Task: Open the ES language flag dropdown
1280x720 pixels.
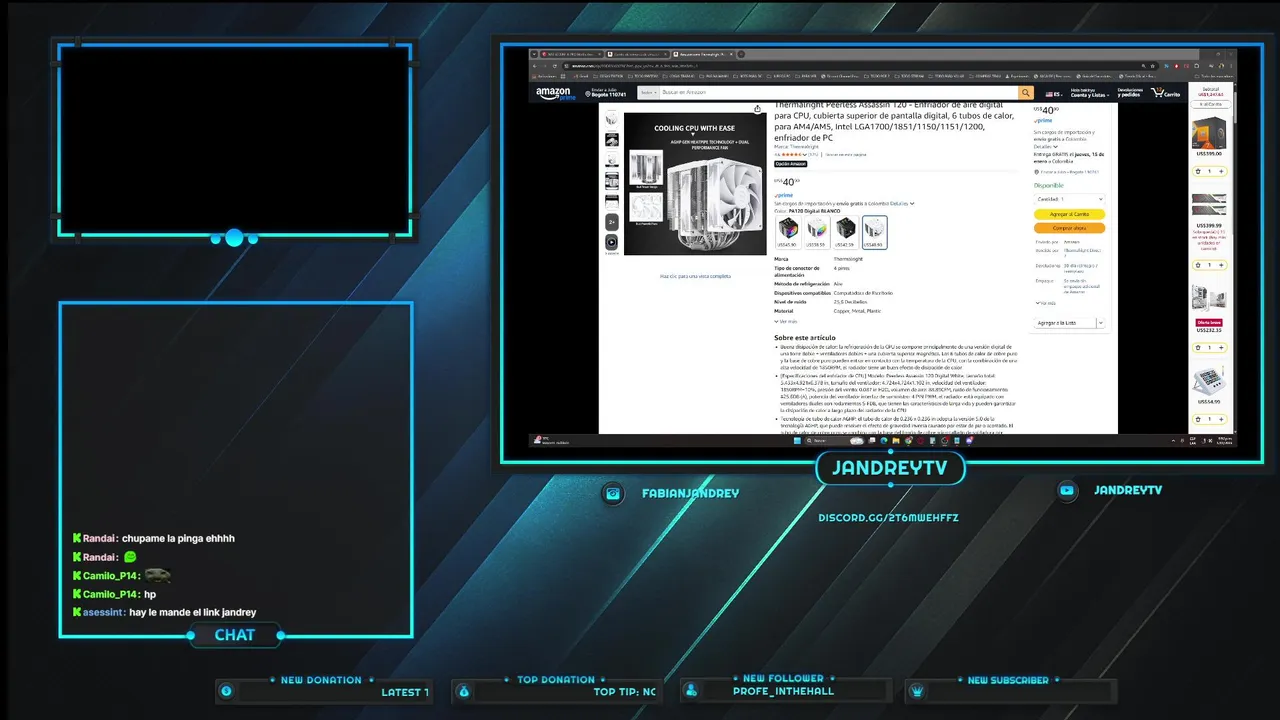Action: click(1054, 94)
